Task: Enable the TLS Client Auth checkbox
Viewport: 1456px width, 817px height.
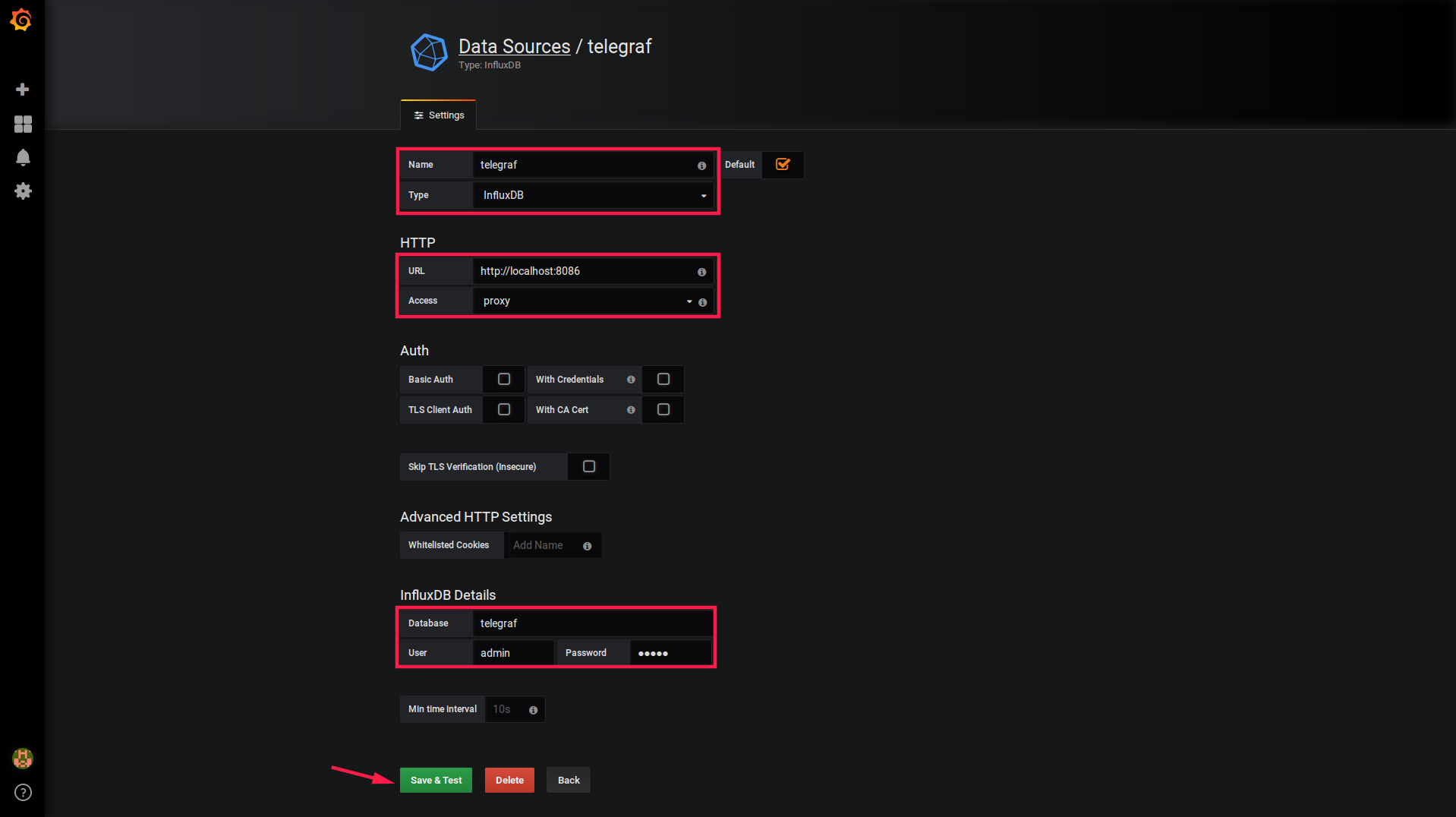Action: [x=503, y=409]
